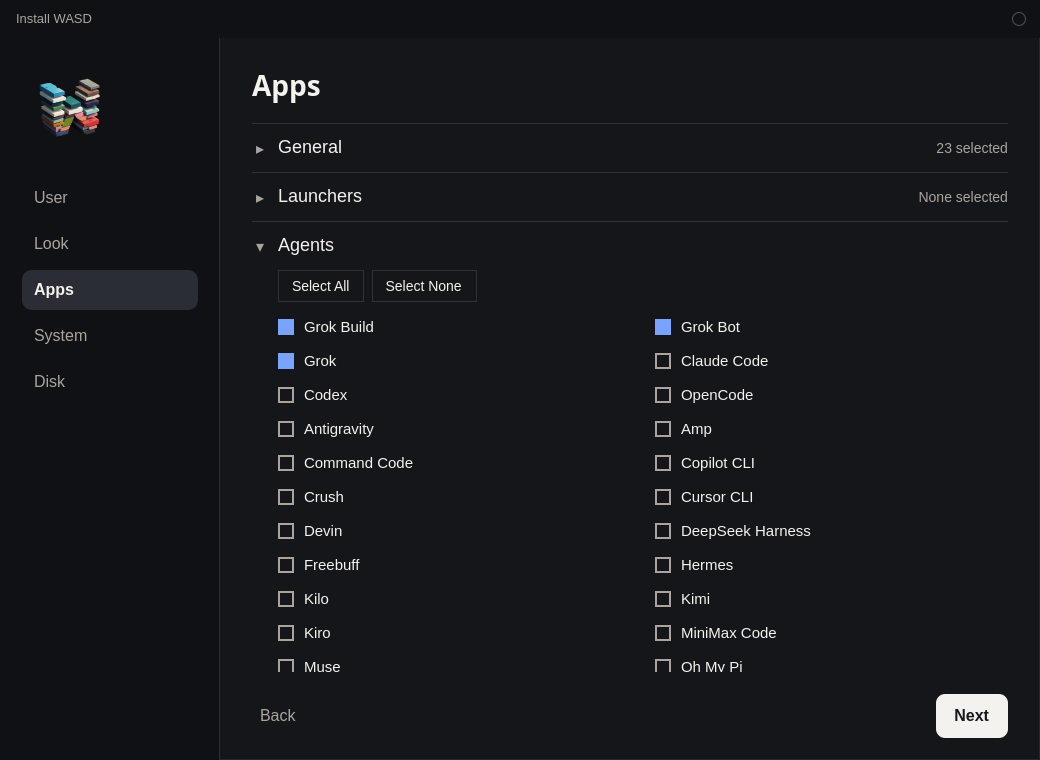Image resolution: width=1040 pixels, height=760 pixels.
Task: Select the Cursor CLI checkbox
Action: pyautogui.click(x=663, y=497)
